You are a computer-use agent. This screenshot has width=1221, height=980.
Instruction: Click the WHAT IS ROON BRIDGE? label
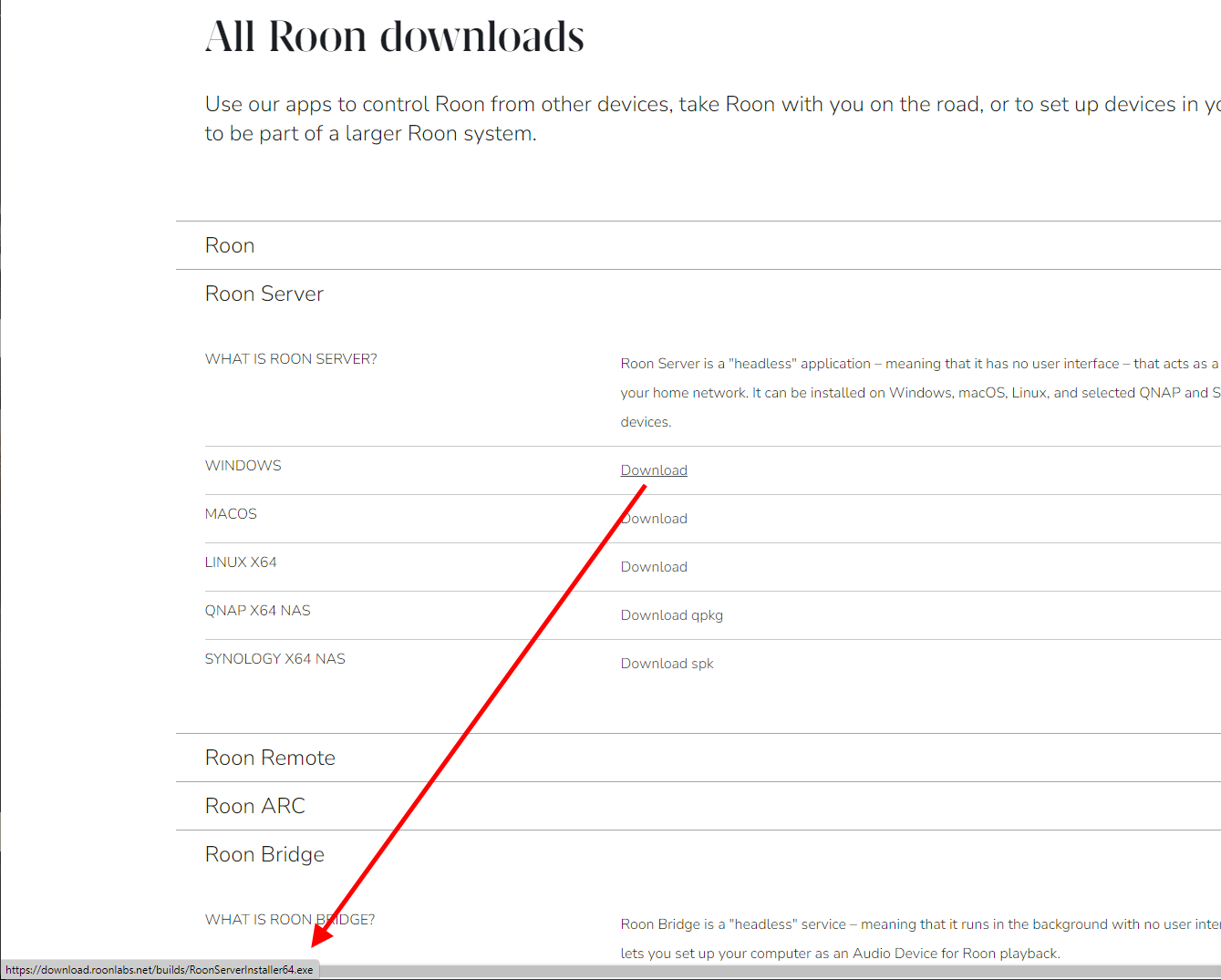tap(290, 920)
